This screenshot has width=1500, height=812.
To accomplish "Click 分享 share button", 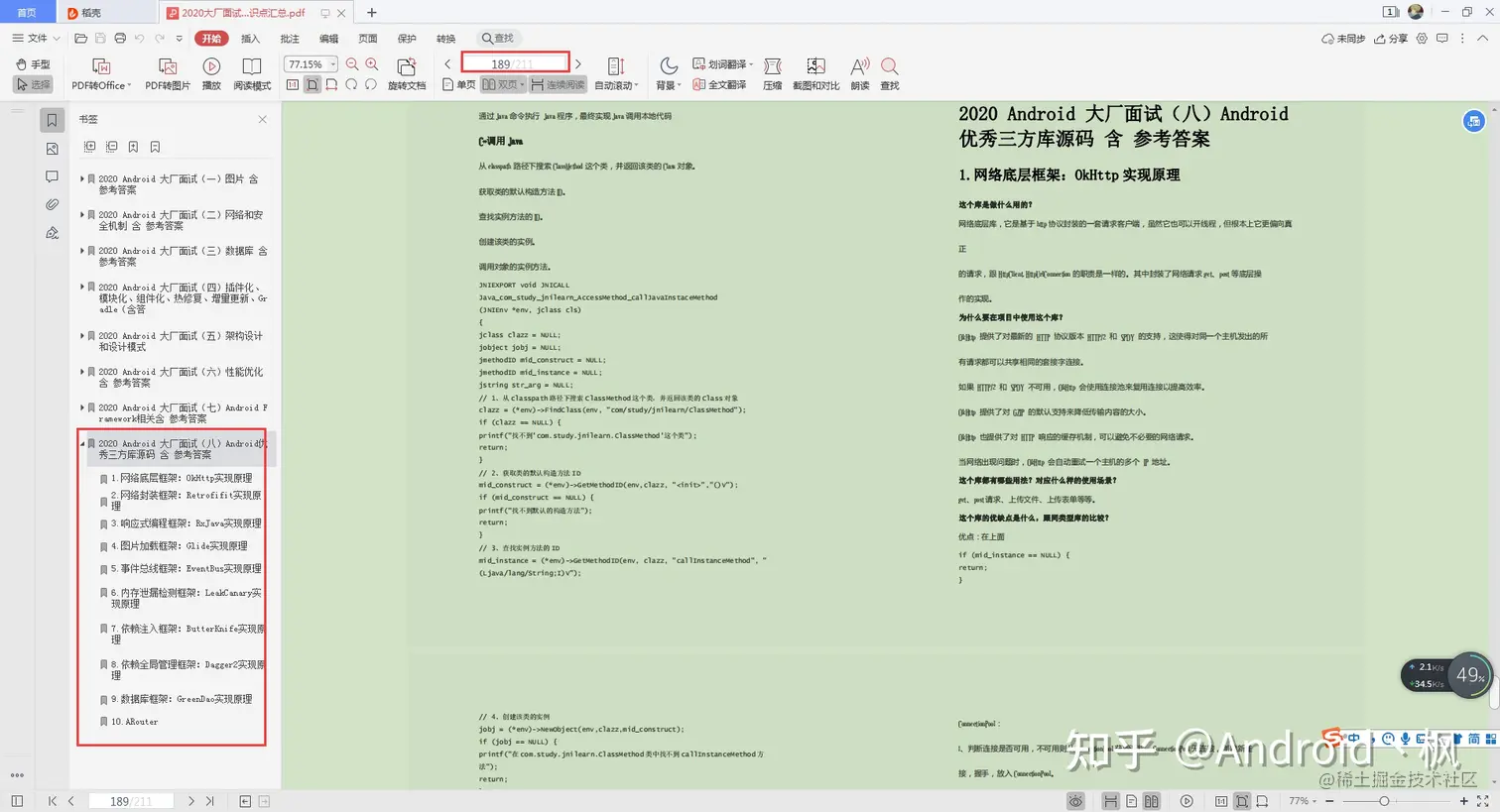I will coord(1391,39).
